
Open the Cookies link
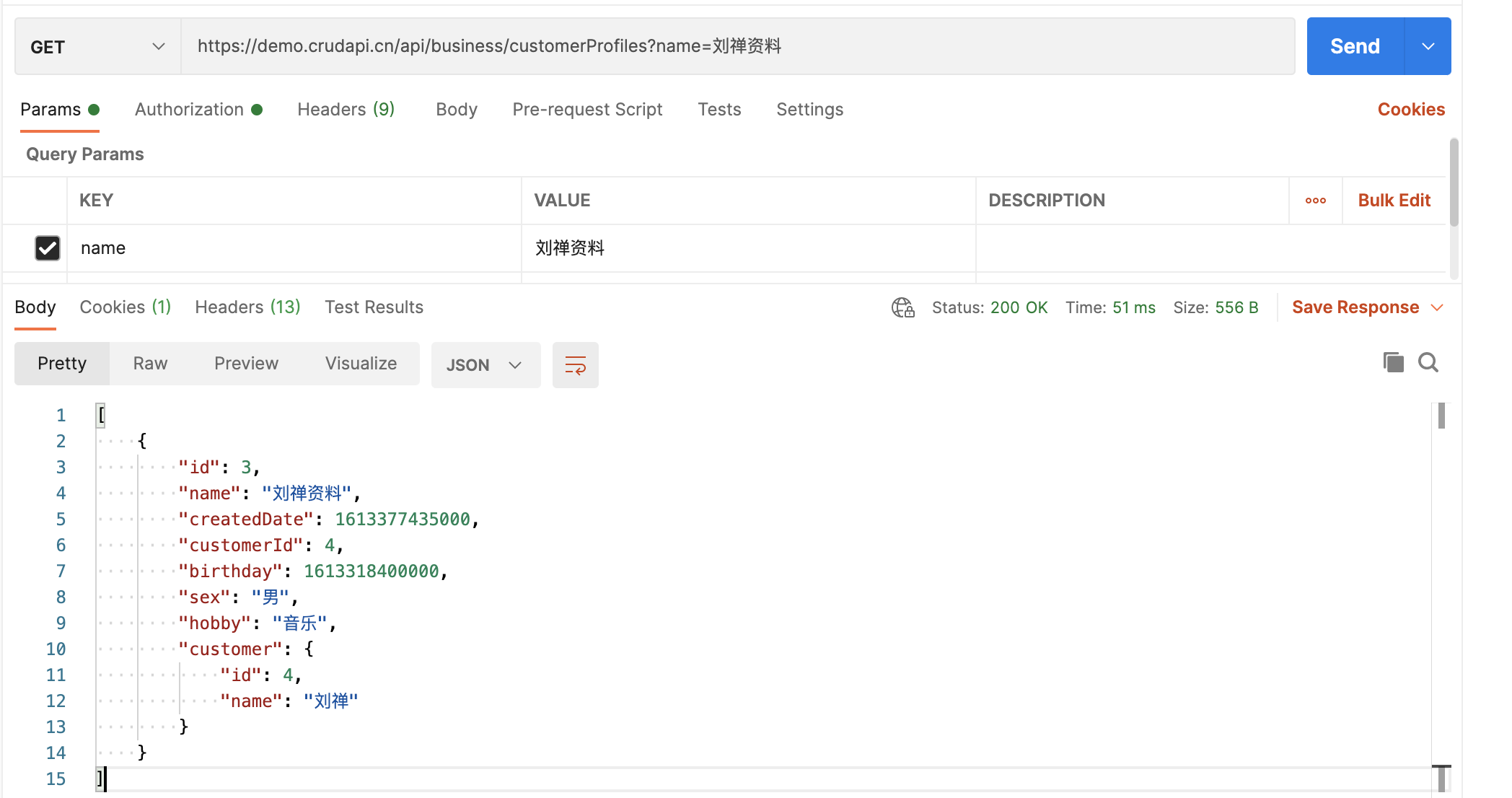[x=1410, y=110]
